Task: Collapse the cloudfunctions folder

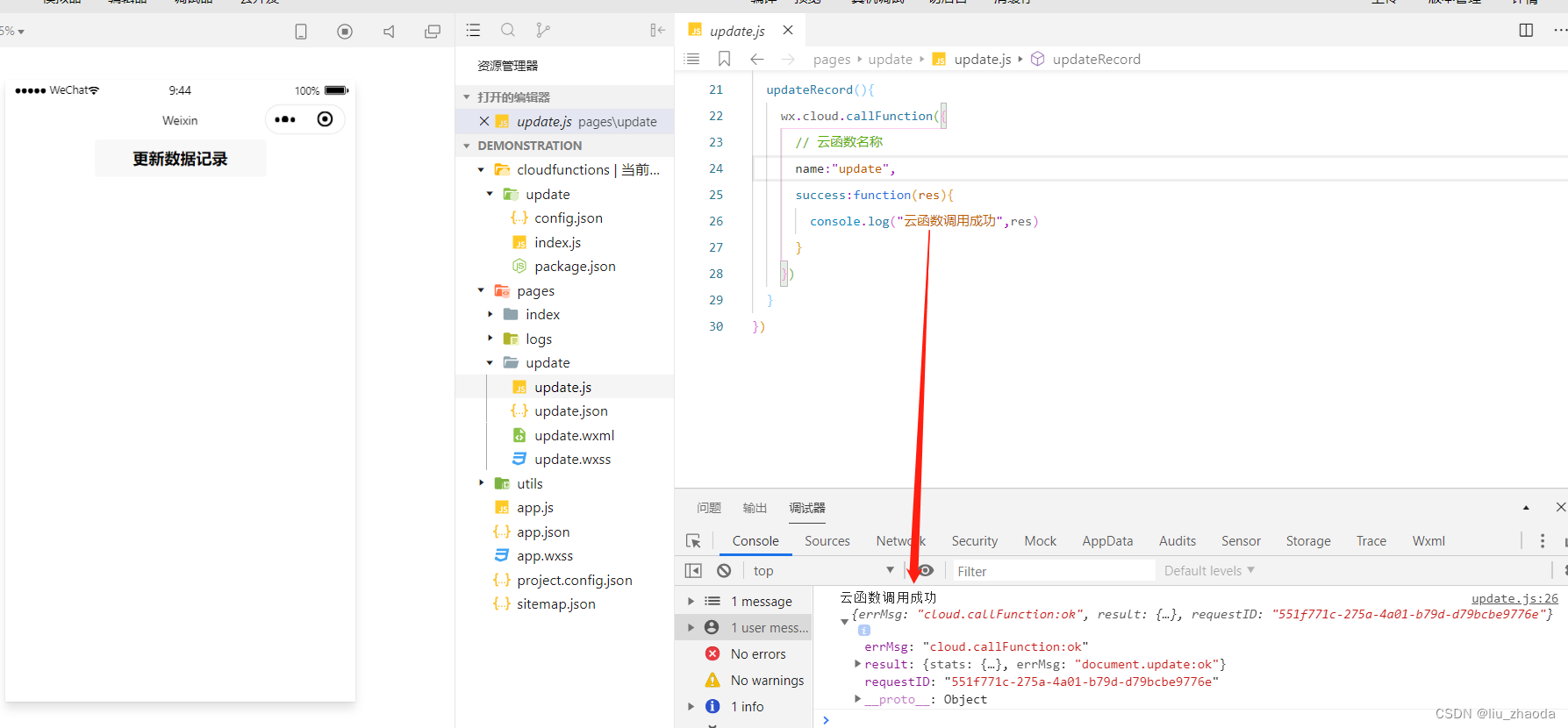Action: point(481,169)
